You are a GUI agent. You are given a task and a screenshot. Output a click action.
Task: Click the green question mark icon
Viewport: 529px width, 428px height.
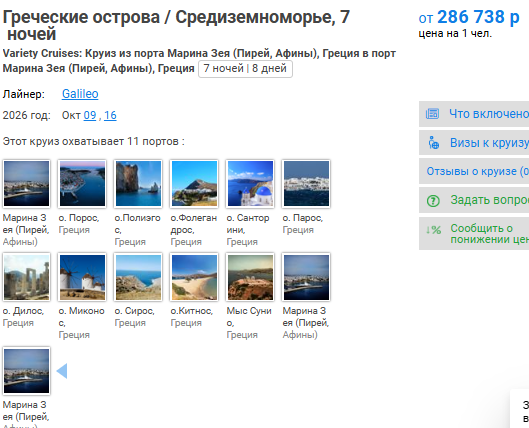(x=433, y=201)
